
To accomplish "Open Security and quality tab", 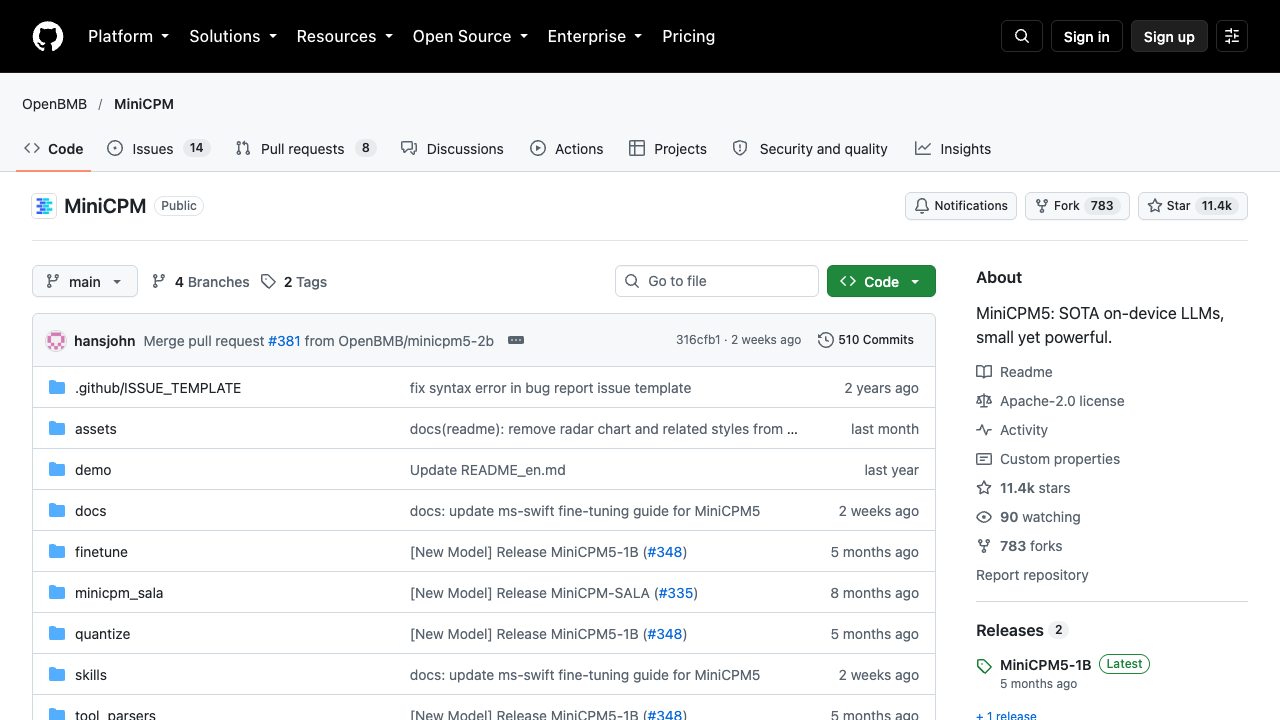I will click(810, 148).
